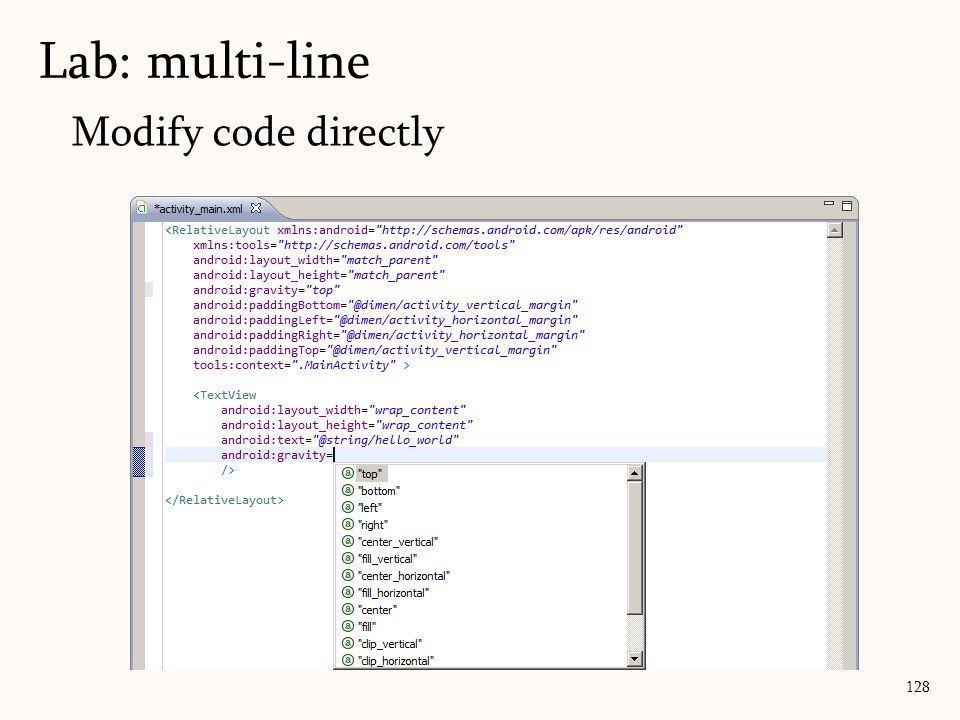This screenshot has height=720, width=960.
Task: Click the autocomplete popup scrollbar thumb
Action: (634, 547)
